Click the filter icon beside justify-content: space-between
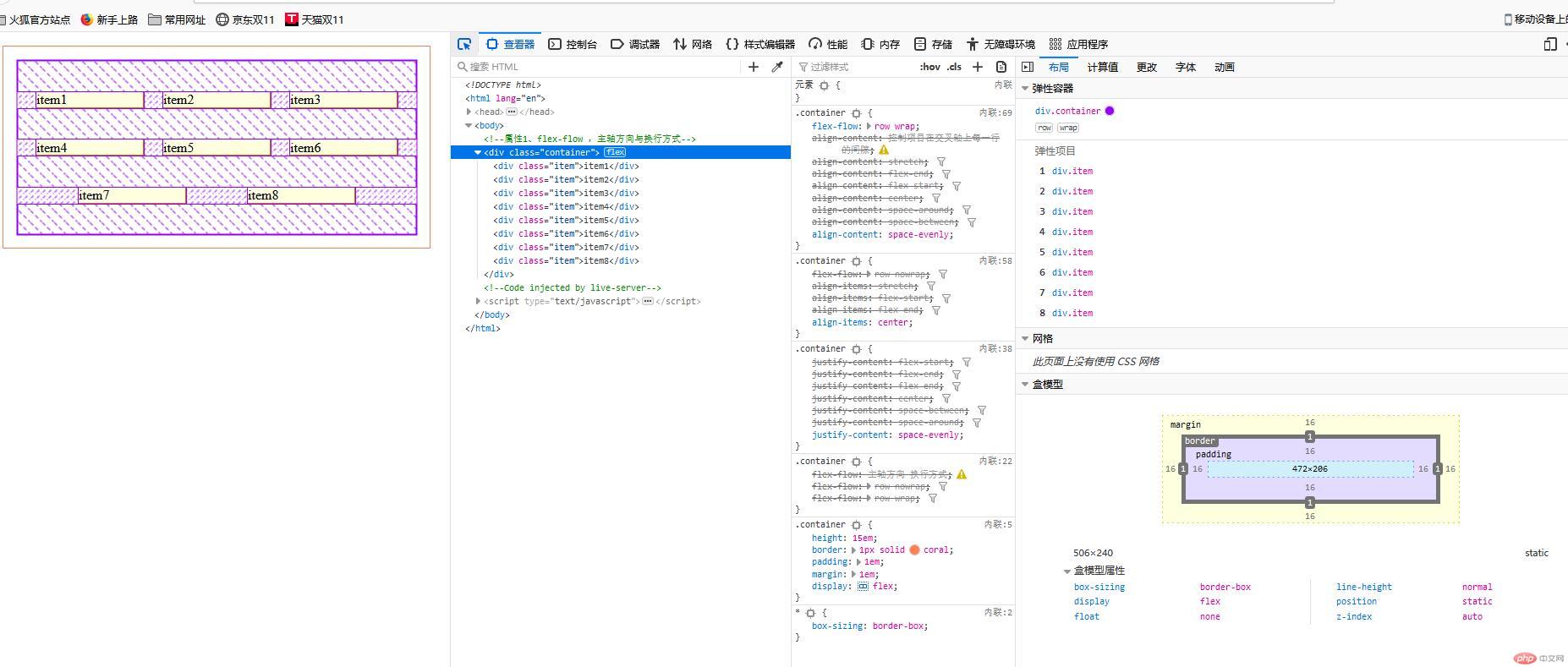This screenshot has width=1568, height=667. pos(982,410)
